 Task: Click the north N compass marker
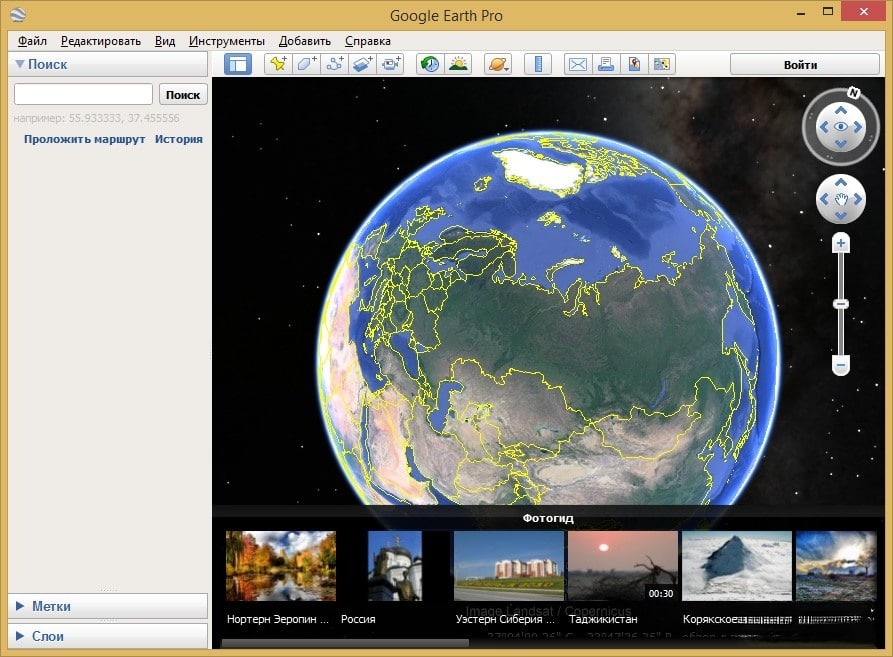(853, 92)
